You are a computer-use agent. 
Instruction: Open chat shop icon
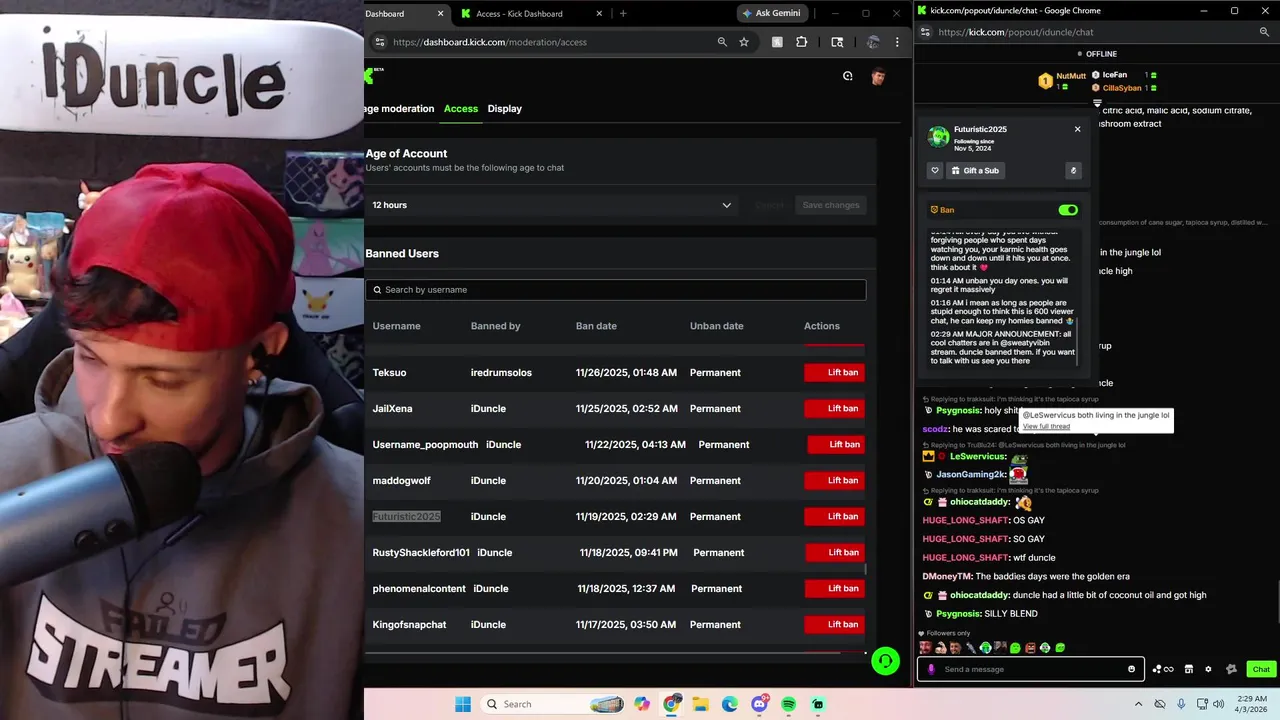[x=1189, y=669]
